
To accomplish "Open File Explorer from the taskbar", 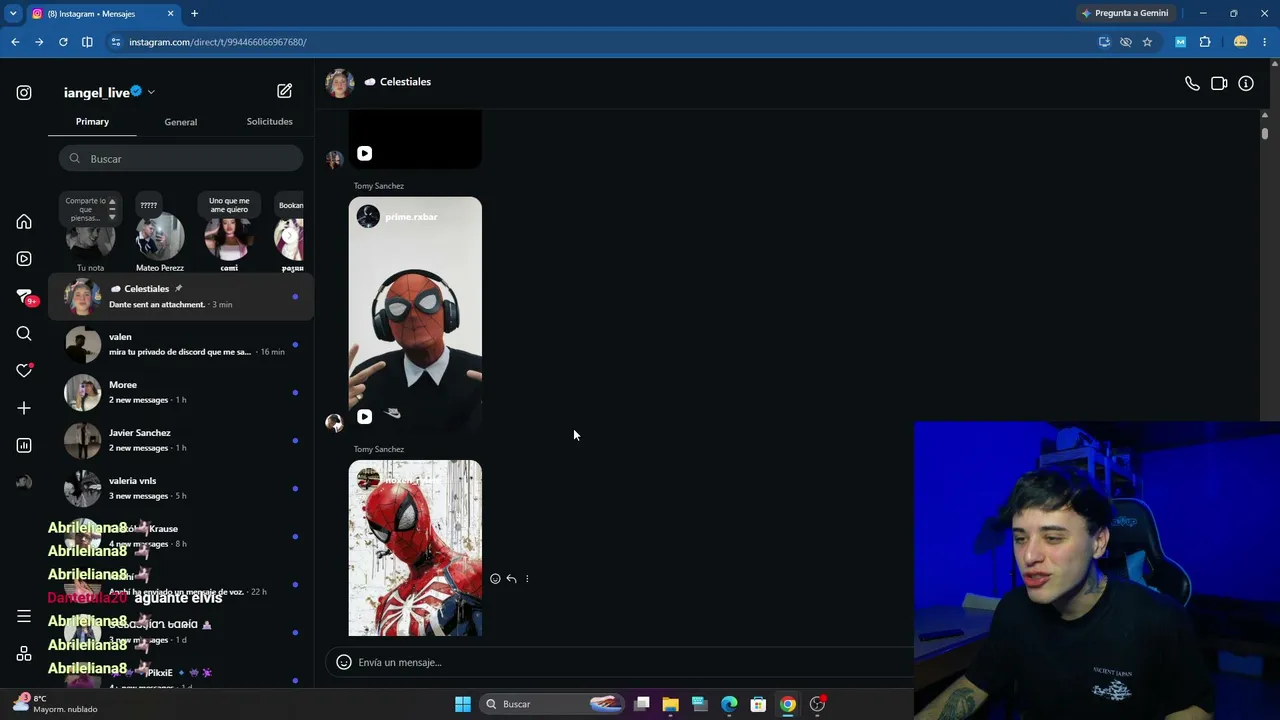I will point(670,704).
